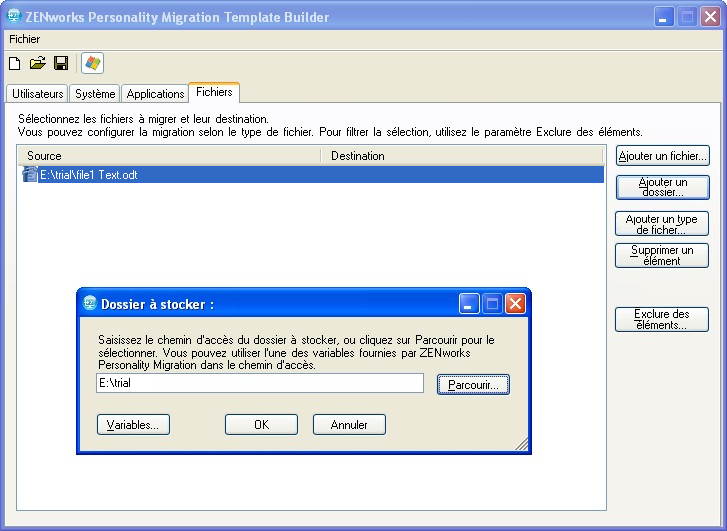
Task: Select the Fichiers tab
Action: 214,92
